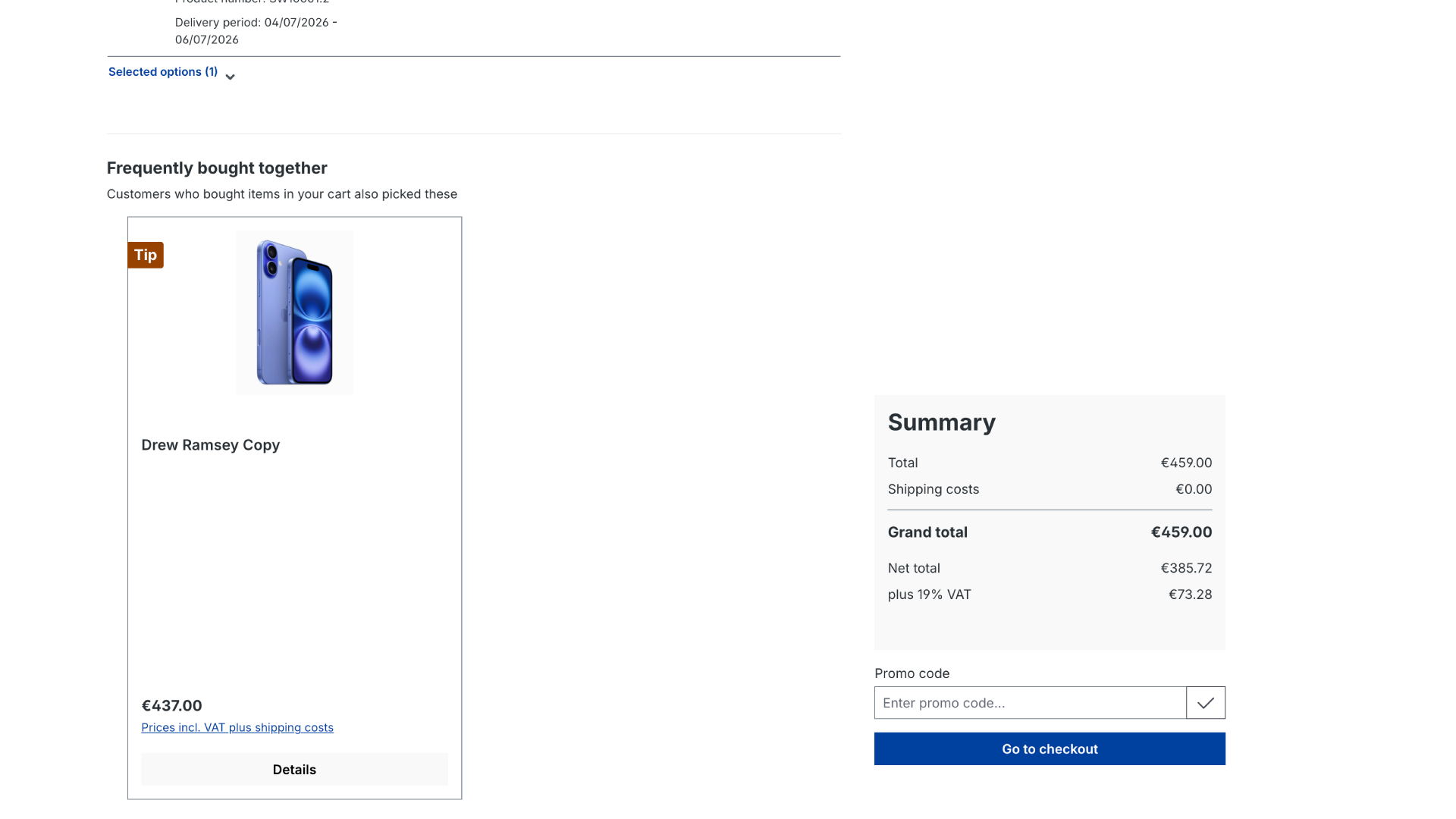Select the plus 19% VAT label
The height and width of the screenshot is (819, 1456).
point(930,595)
